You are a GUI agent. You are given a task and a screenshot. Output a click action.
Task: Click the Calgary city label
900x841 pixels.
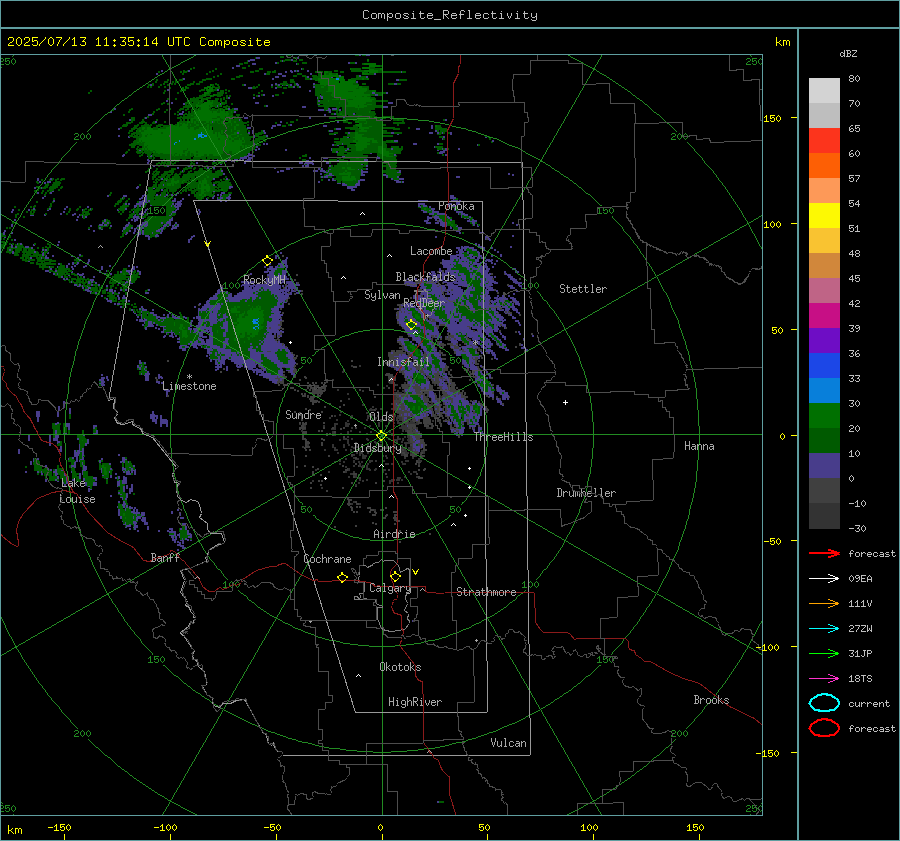pyautogui.click(x=390, y=588)
